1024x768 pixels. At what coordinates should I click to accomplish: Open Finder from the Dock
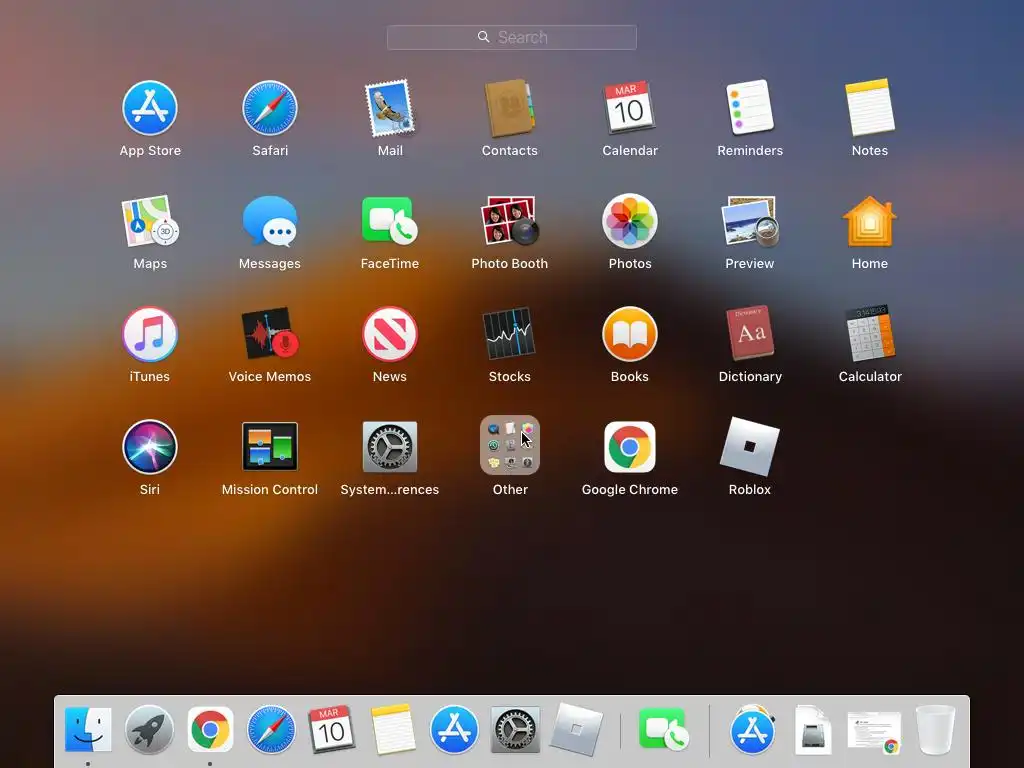click(x=88, y=729)
